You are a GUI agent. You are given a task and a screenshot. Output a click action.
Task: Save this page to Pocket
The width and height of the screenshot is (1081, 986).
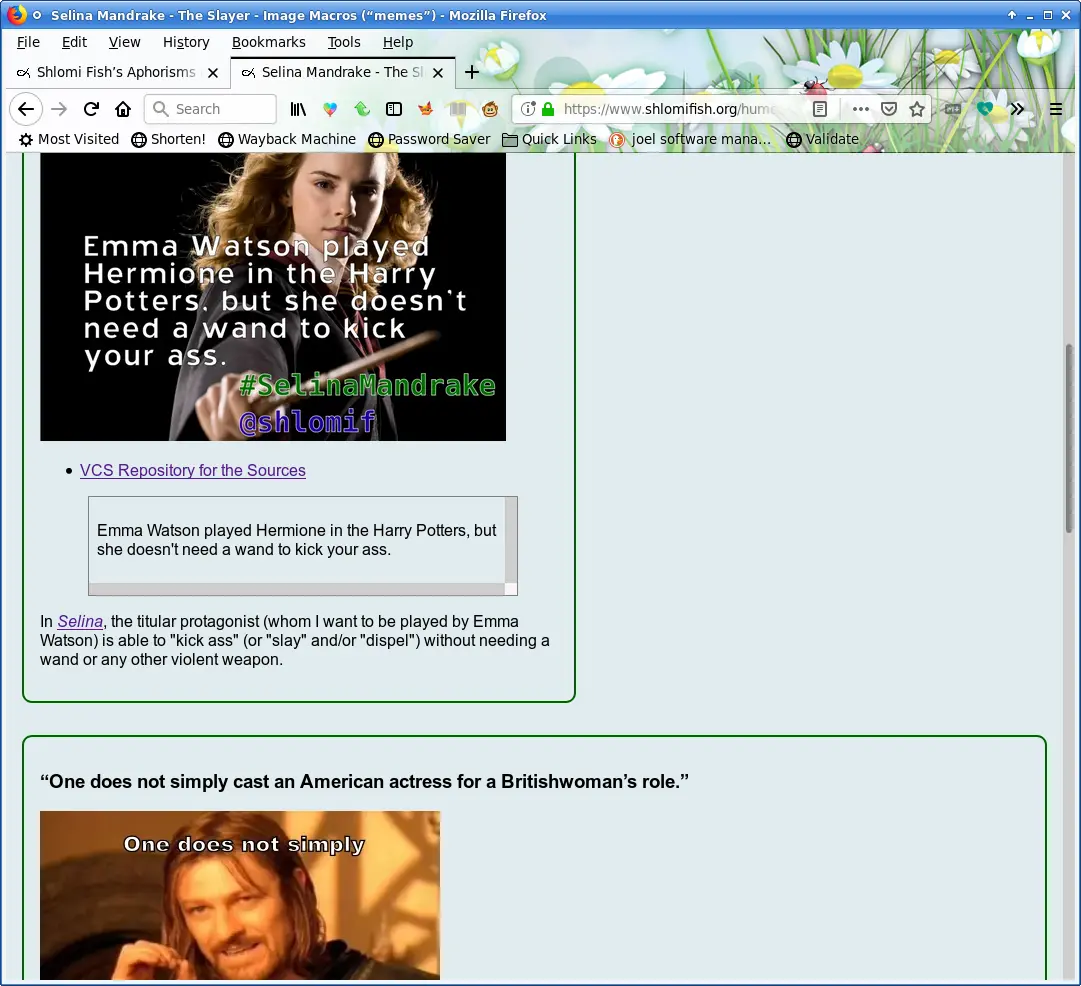click(889, 109)
